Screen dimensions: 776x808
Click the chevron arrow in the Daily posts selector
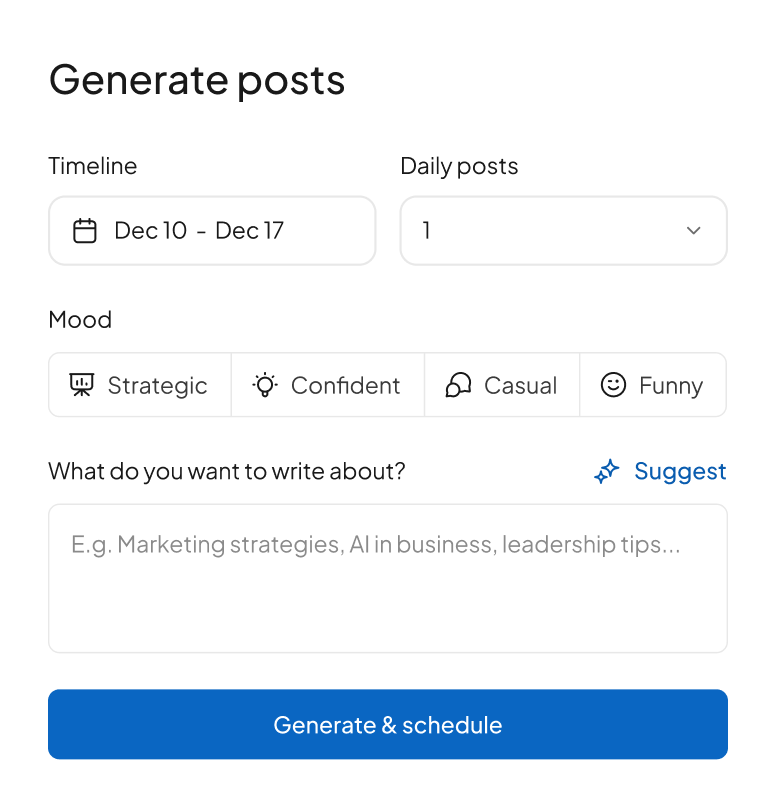(x=692, y=231)
